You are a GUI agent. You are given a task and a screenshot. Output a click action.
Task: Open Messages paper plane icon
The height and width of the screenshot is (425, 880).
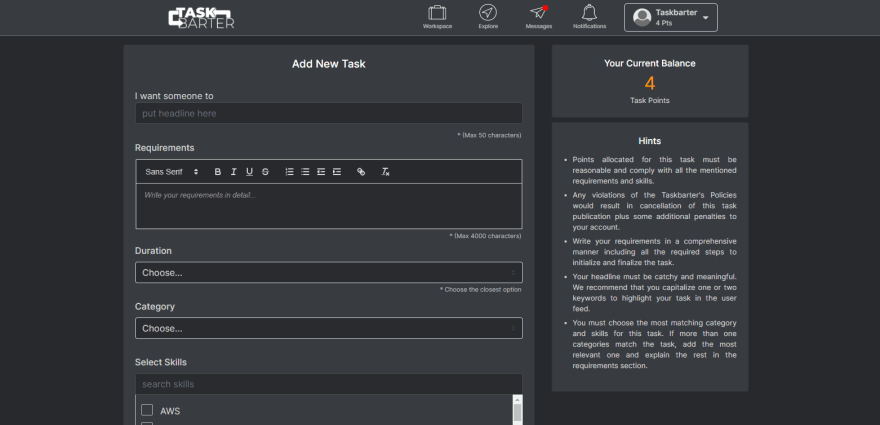538,12
